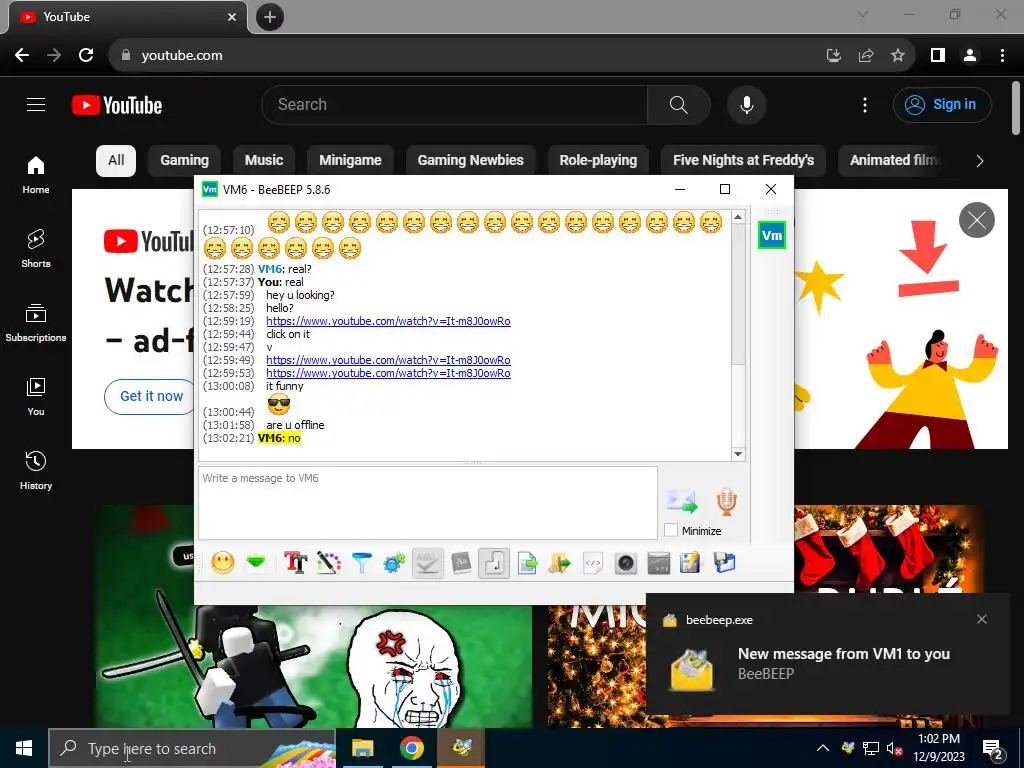Click YouTube voice search microphone
Image resolution: width=1024 pixels, height=768 pixels.
point(746,104)
